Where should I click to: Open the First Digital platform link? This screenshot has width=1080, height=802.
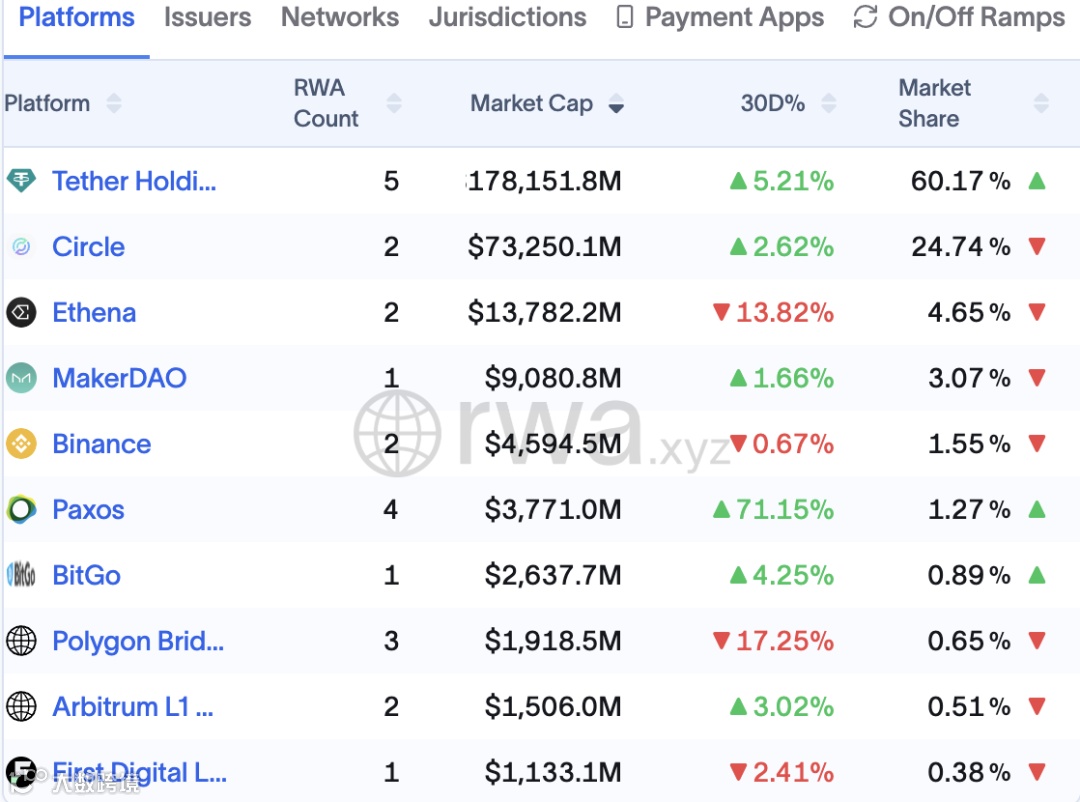pyautogui.click(x=139, y=772)
